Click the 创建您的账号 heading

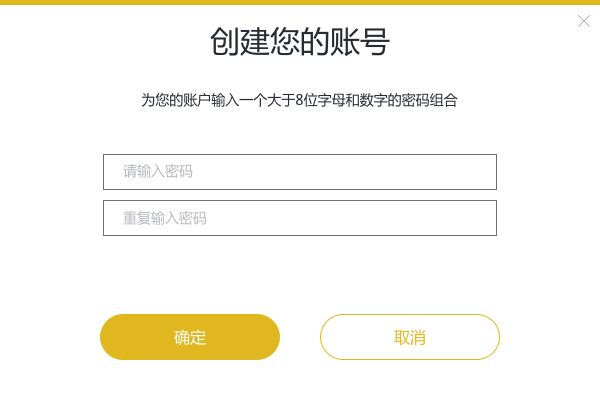coord(300,42)
